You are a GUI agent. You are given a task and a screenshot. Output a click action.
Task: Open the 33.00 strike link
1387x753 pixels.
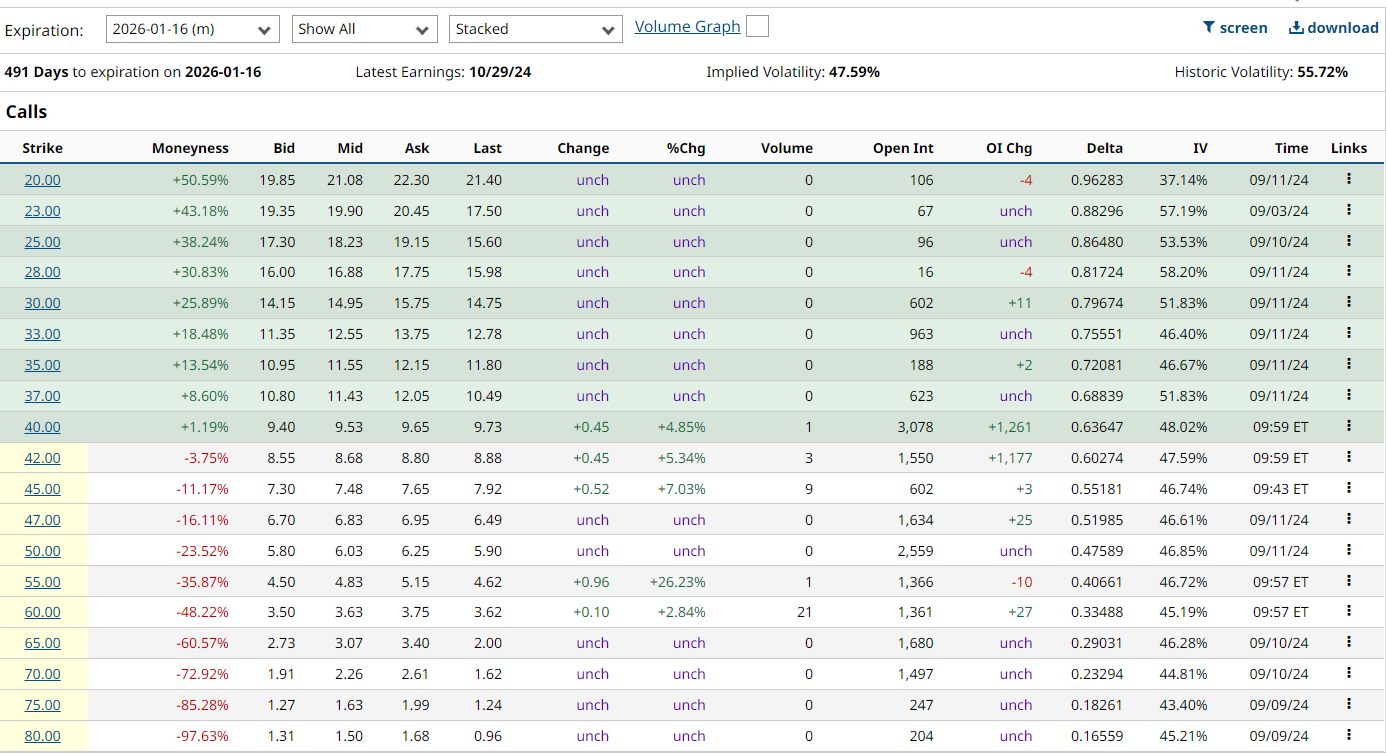42,334
